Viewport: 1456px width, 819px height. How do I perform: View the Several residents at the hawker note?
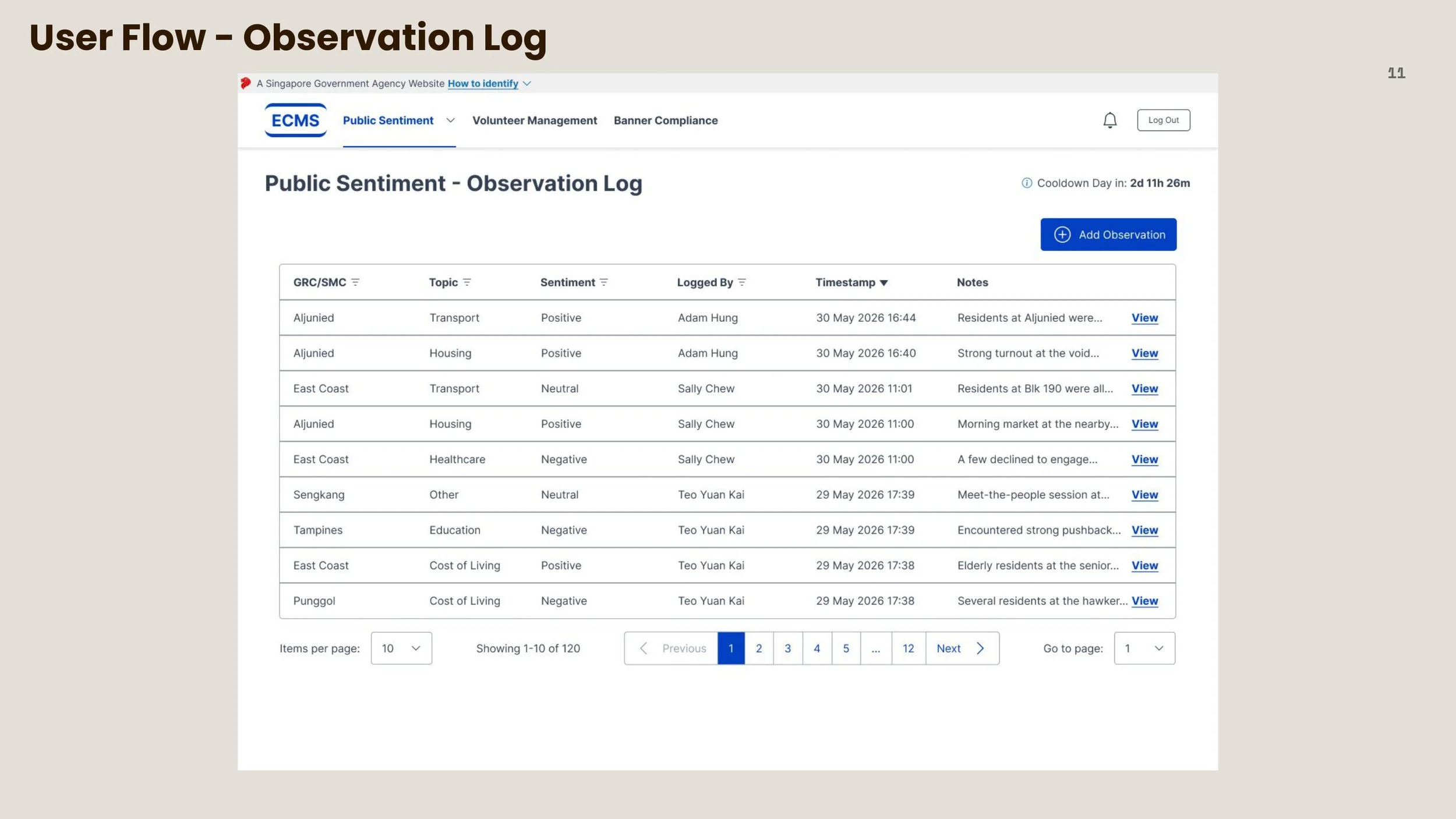click(1144, 601)
